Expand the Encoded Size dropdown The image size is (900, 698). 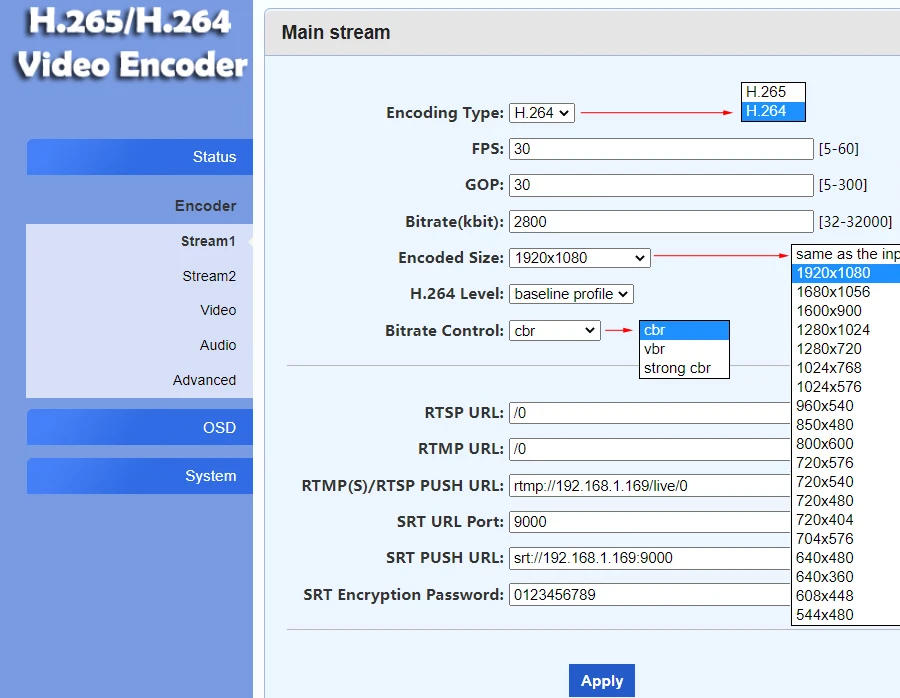[x=579, y=258]
